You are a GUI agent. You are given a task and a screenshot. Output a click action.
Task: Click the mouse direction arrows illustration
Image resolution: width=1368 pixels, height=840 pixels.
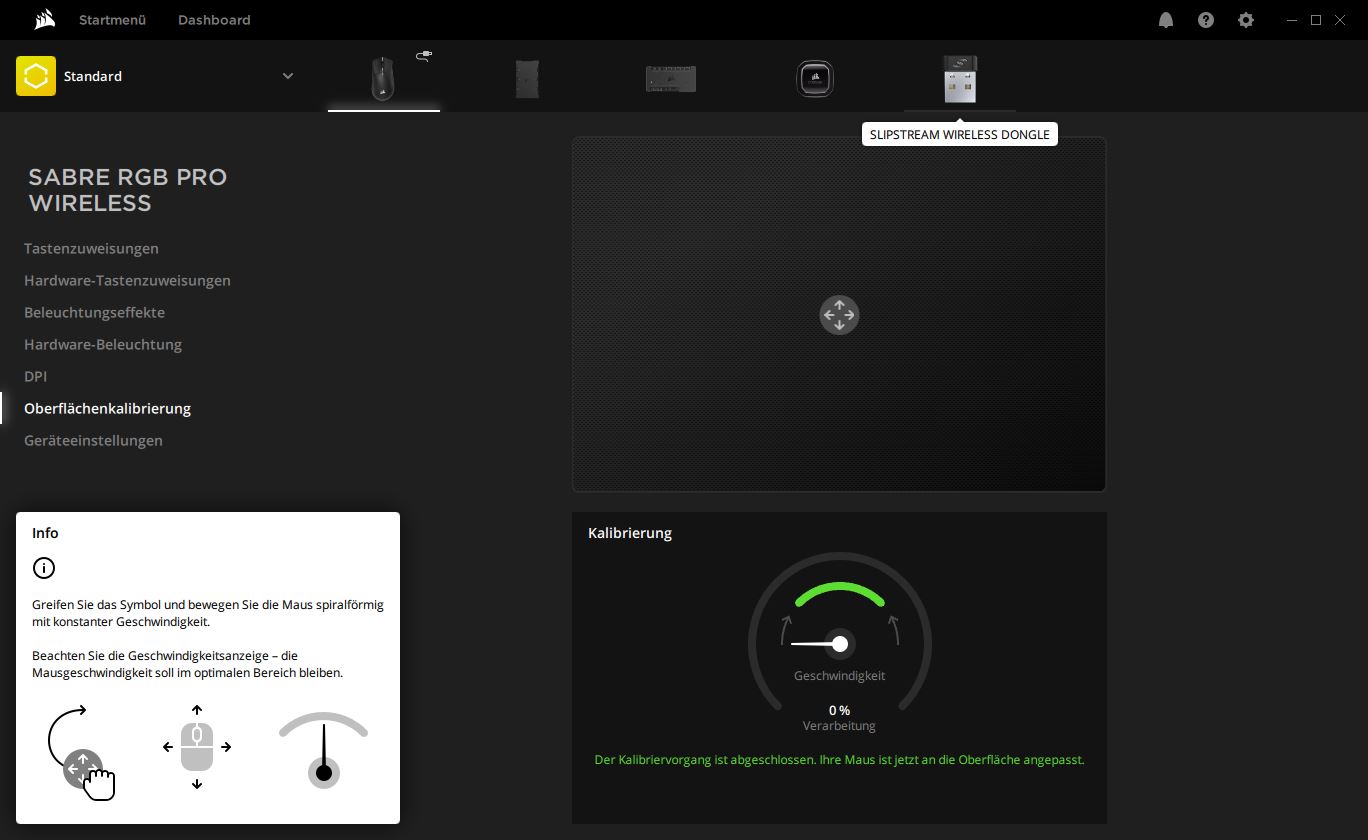pos(197,747)
